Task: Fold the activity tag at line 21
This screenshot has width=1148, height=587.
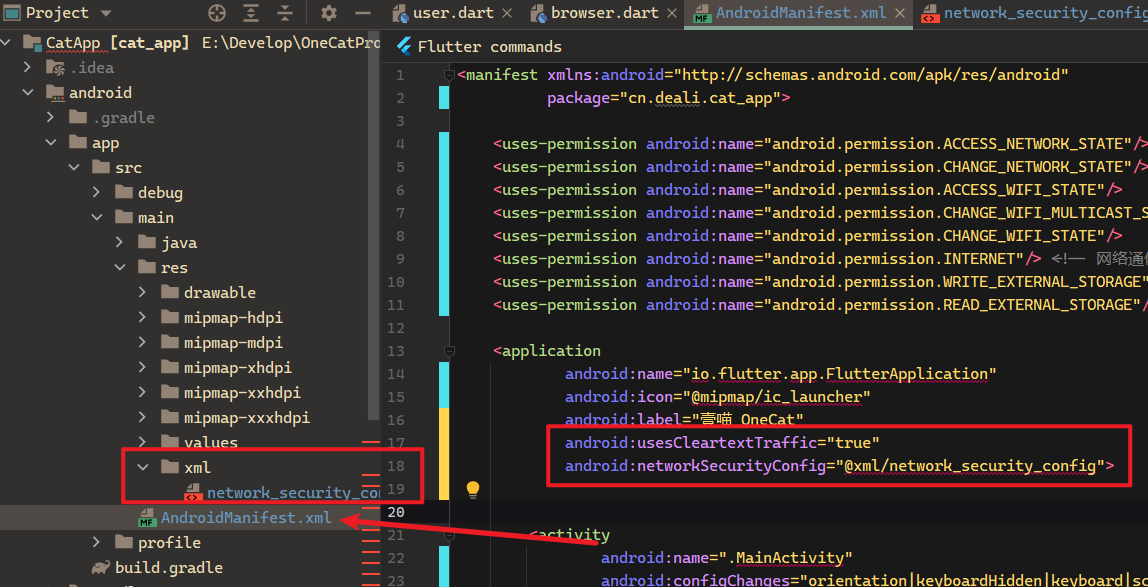Action: point(449,534)
